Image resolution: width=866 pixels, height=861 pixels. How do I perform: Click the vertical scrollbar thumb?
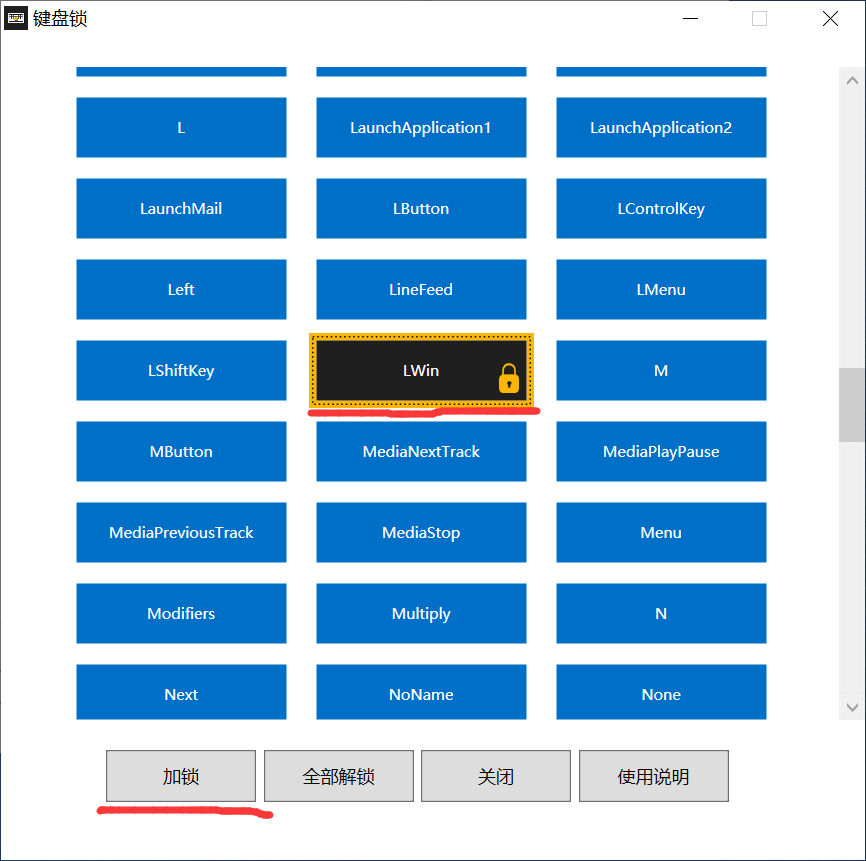(852, 405)
